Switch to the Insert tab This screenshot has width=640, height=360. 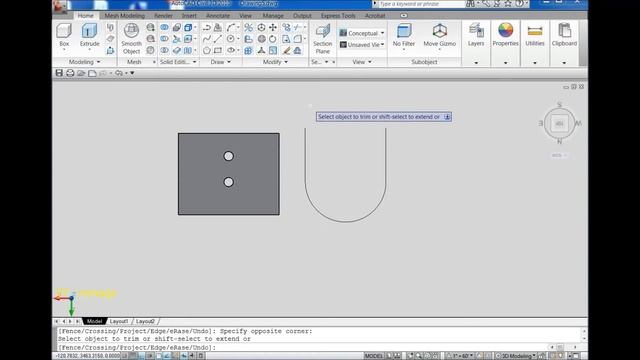coord(189,16)
